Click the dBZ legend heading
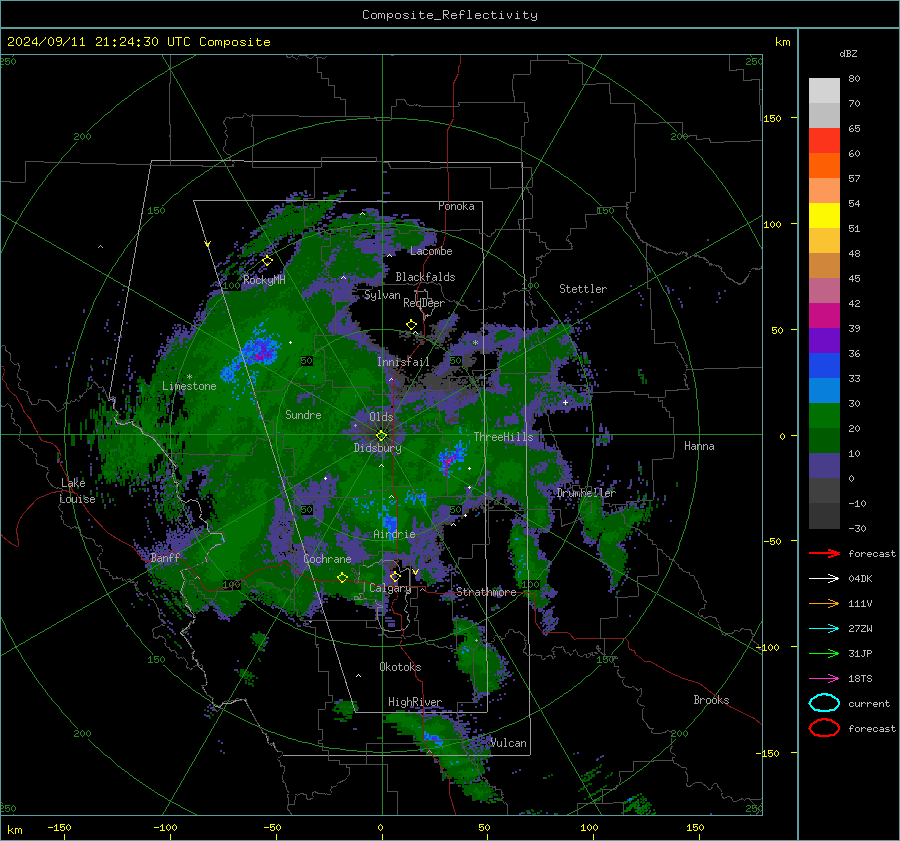Image resolution: width=900 pixels, height=841 pixels. 848,53
